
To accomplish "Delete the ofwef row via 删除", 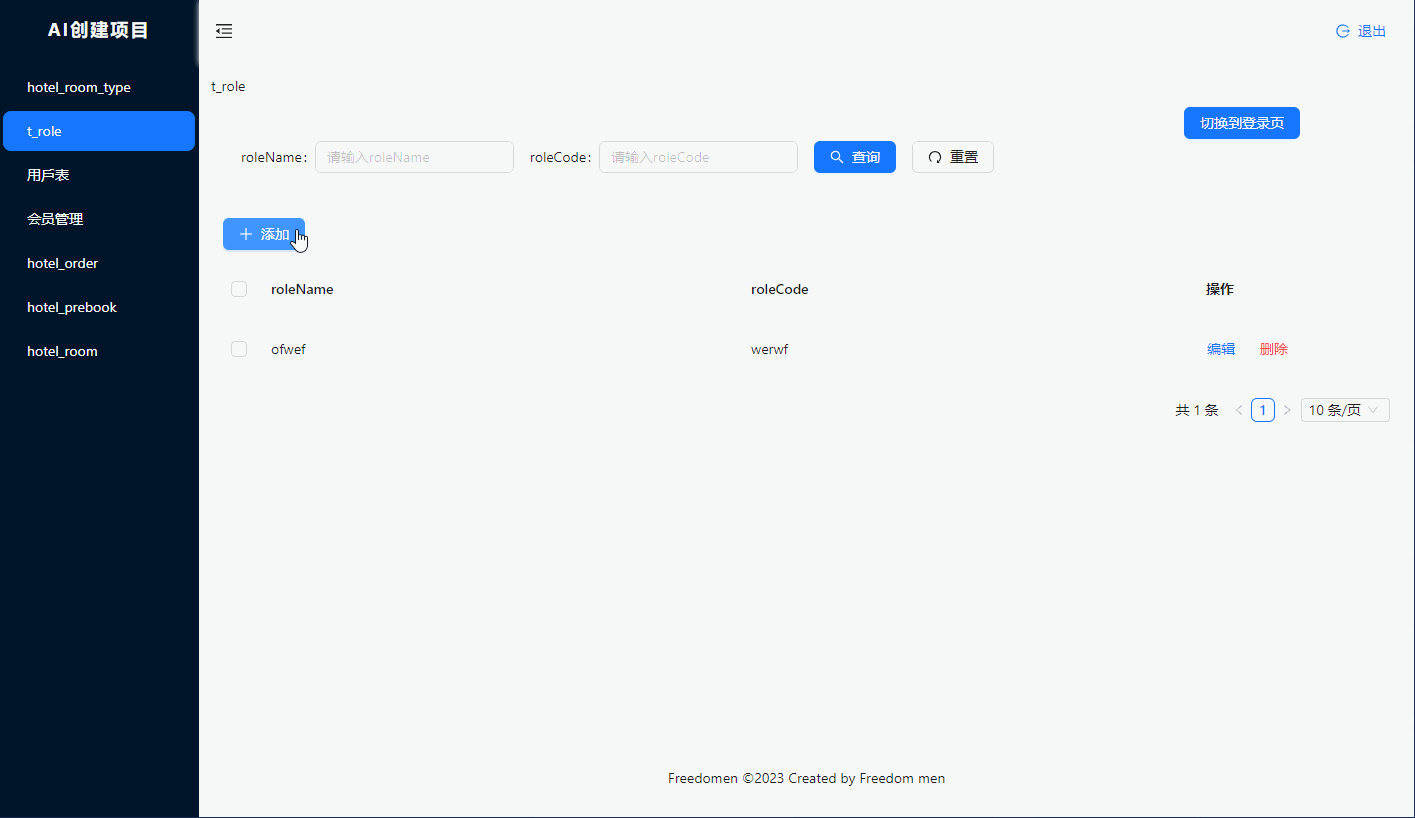I will pos(1274,349).
